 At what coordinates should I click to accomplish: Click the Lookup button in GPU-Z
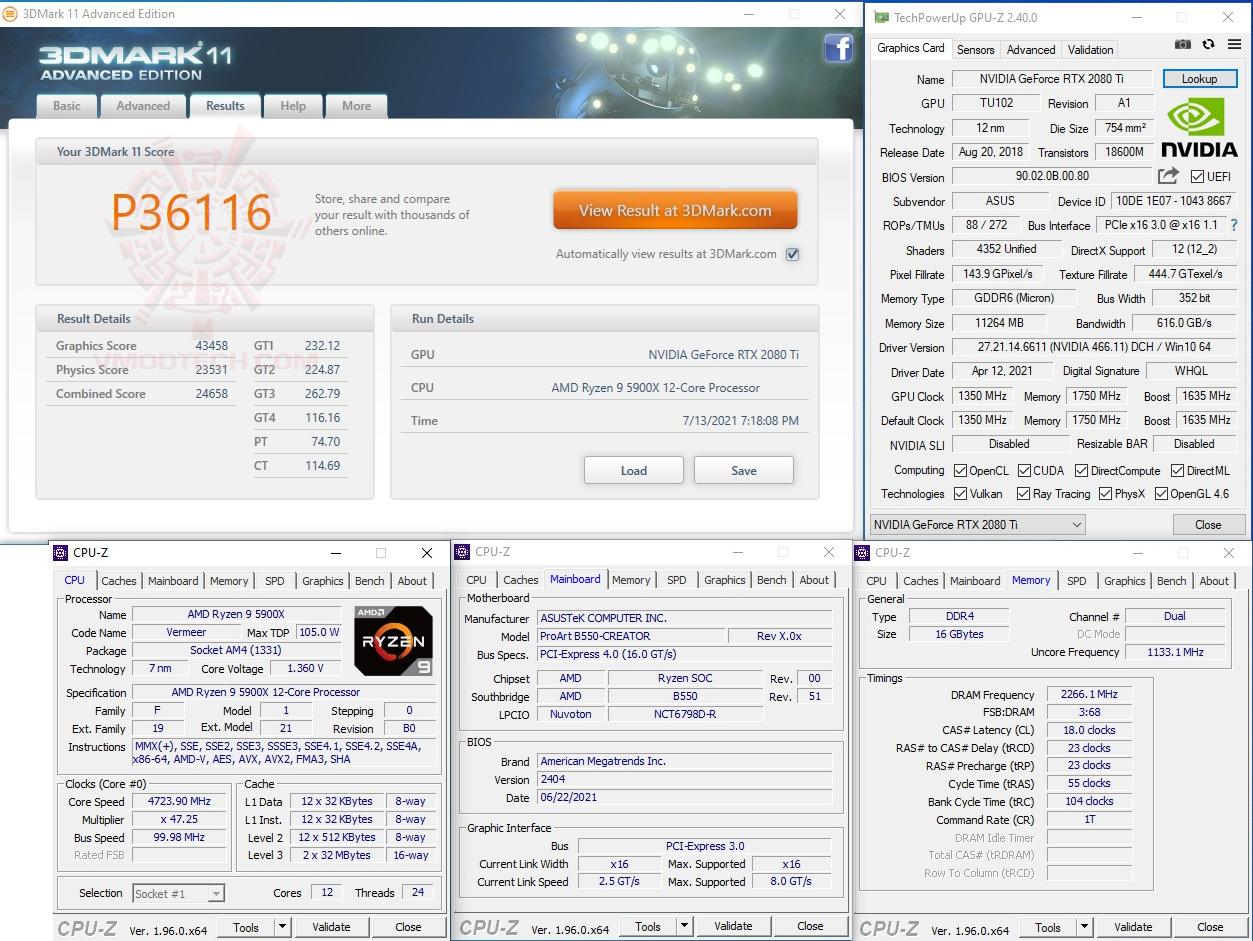pyautogui.click(x=1199, y=78)
